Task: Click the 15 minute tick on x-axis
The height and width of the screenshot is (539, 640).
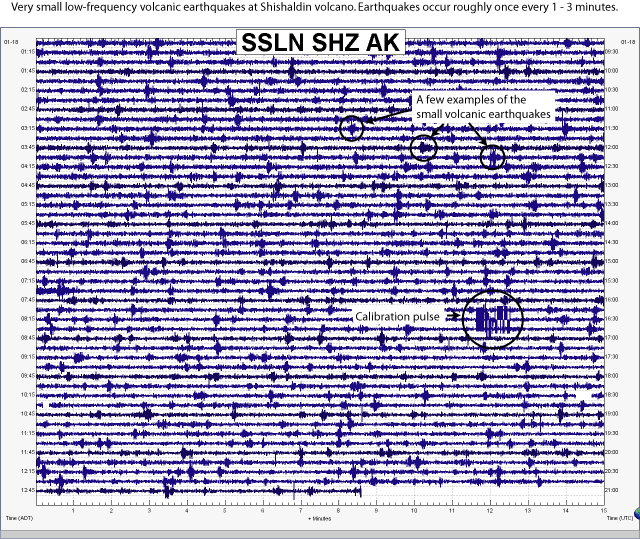Action: [x=603, y=510]
